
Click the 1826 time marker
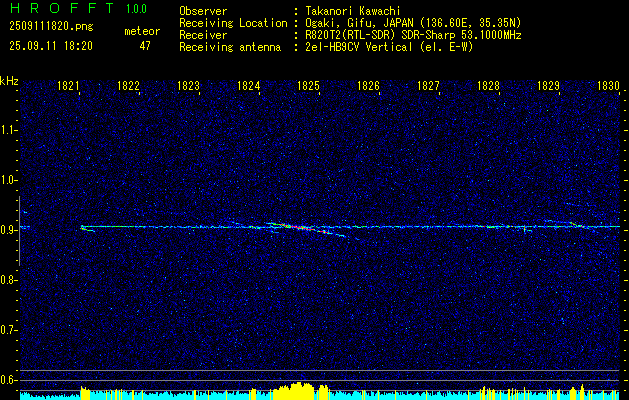368,86
